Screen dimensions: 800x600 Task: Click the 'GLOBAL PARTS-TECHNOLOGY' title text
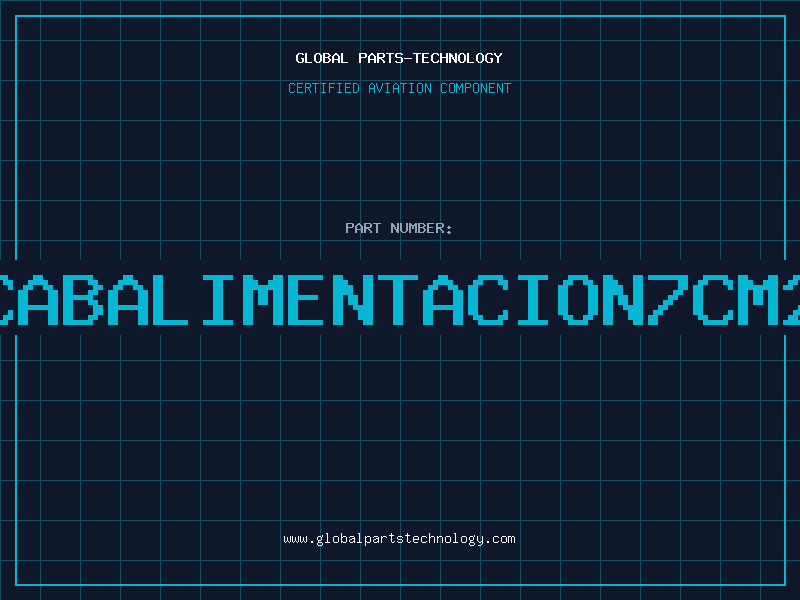tap(399, 58)
